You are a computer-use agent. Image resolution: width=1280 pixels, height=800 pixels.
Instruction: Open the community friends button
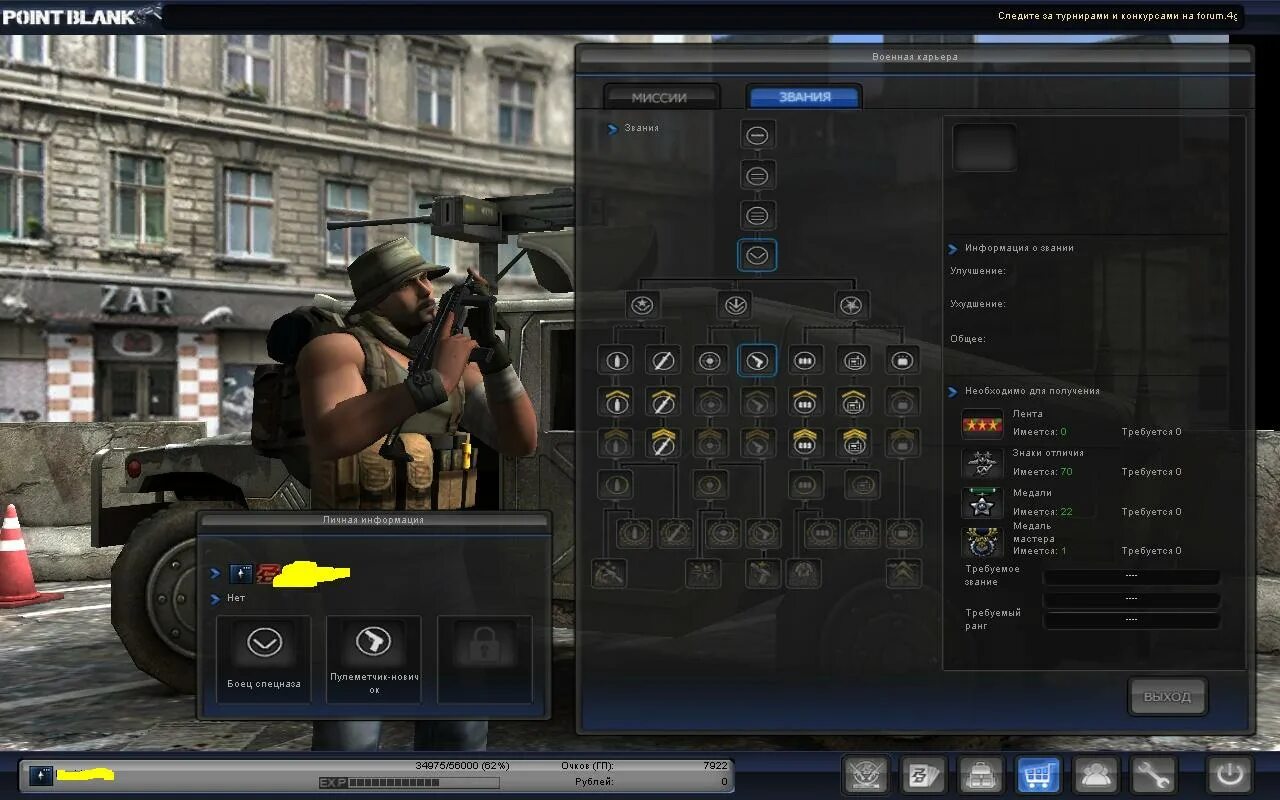[x=1096, y=775]
